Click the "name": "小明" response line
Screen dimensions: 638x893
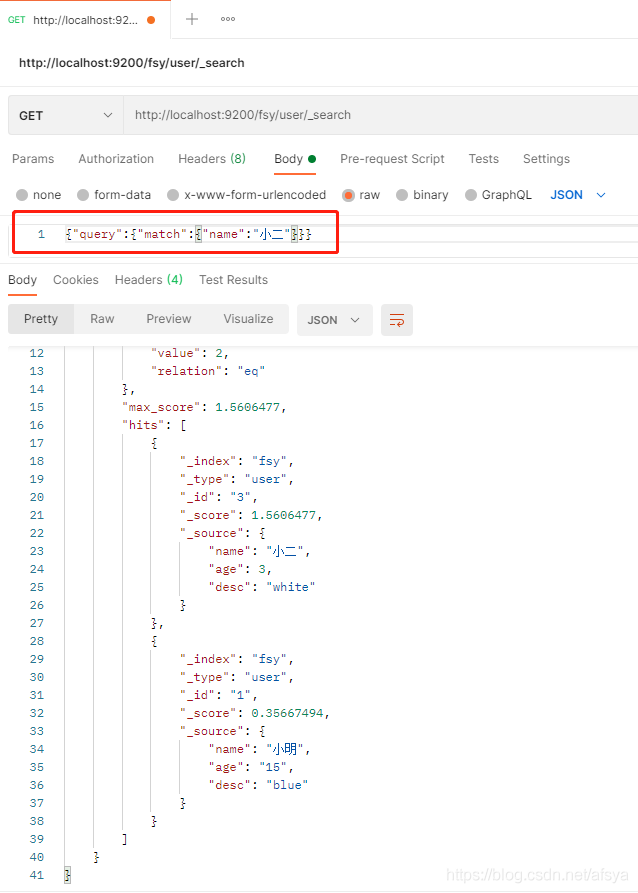(x=260, y=749)
